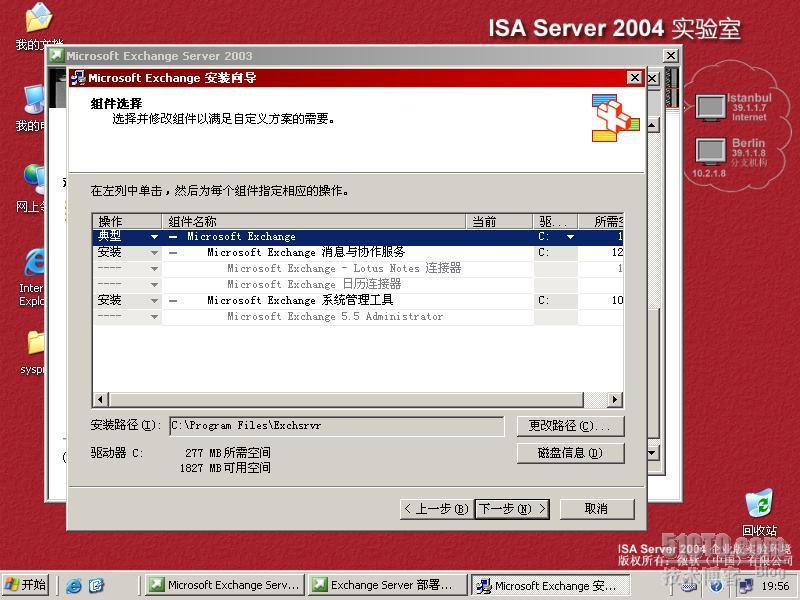This screenshot has width=800, height=600.
Task: Switch to Microsoft Exchange Serv... taskbar button
Action: [224, 585]
